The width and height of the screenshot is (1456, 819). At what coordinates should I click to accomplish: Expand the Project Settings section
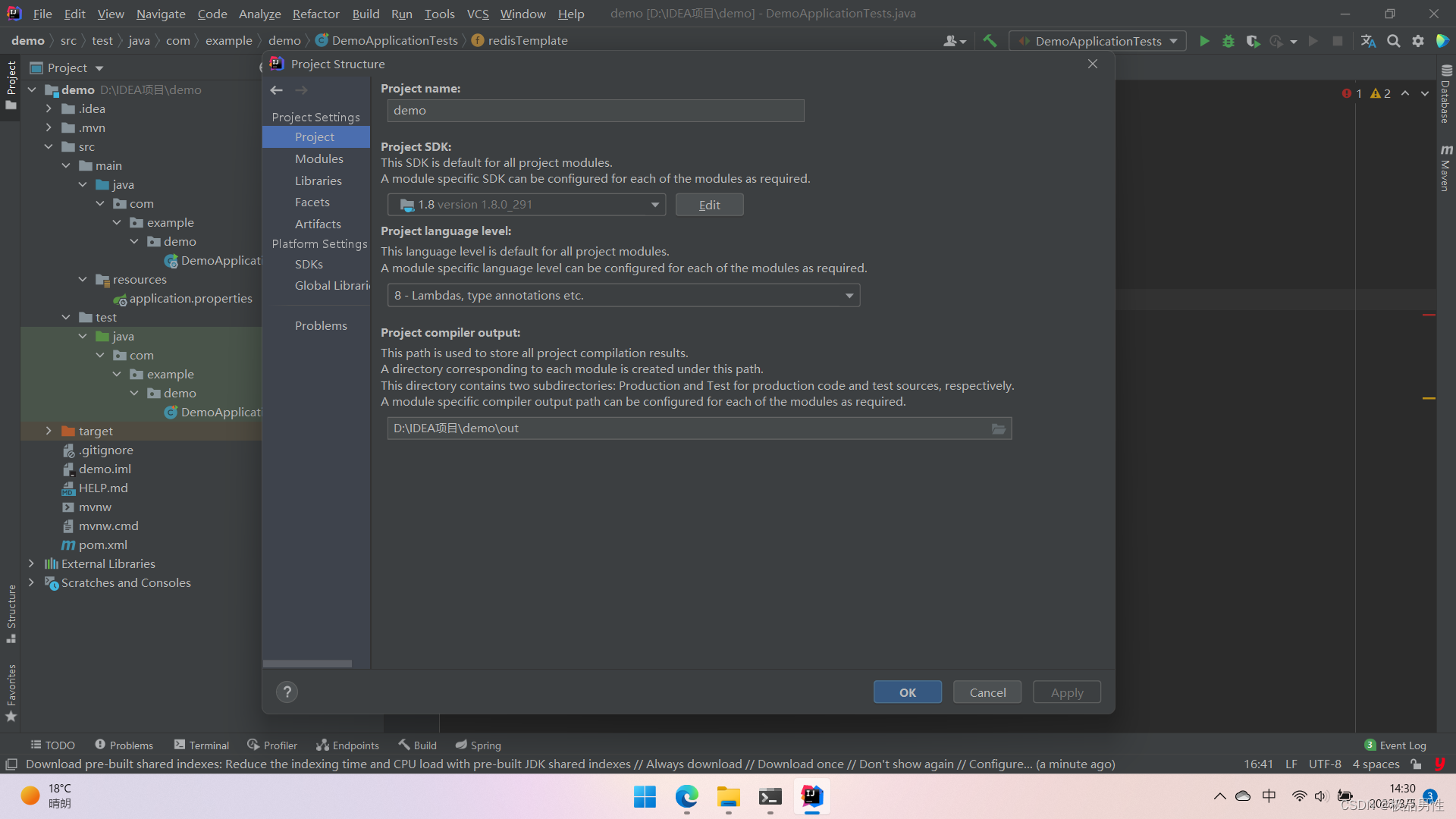point(315,117)
